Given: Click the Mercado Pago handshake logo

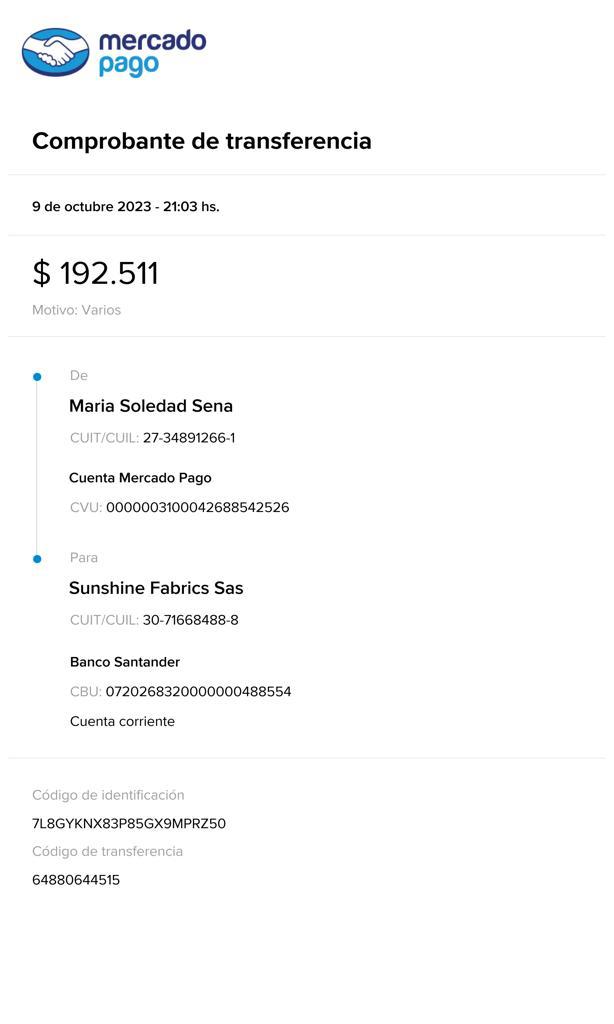Looking at the screenshot, I should [x=56, y=52].
